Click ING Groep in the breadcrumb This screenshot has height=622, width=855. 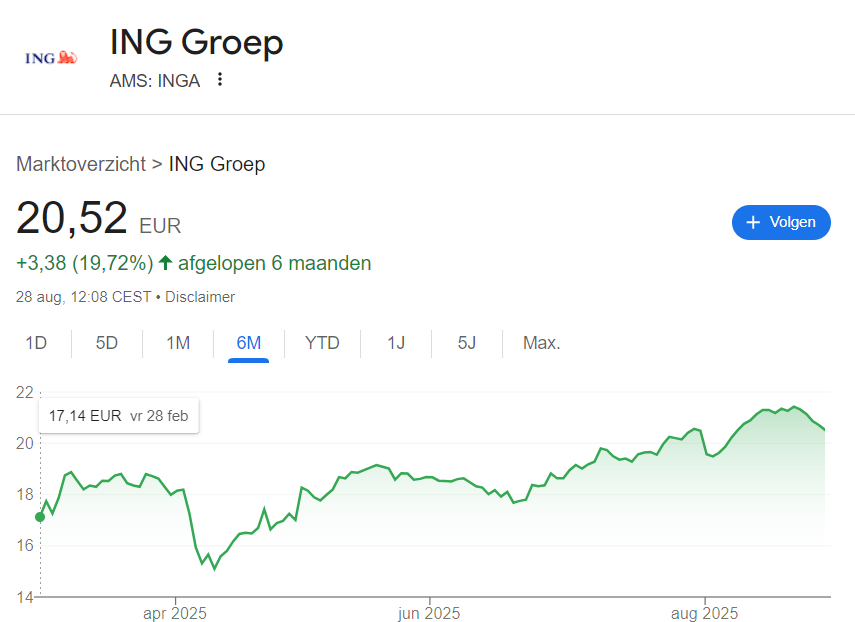[x=217, y=164]
